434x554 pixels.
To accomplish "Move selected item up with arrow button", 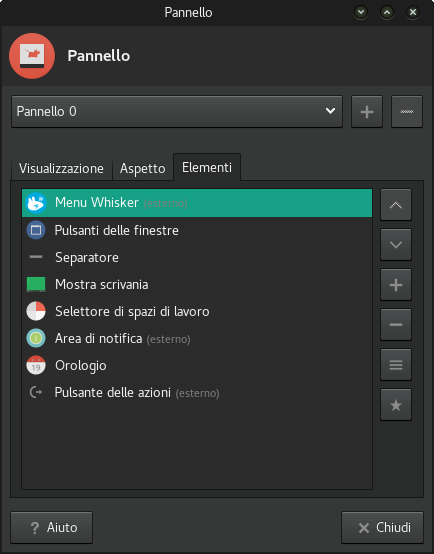I will tap(396, 205).
